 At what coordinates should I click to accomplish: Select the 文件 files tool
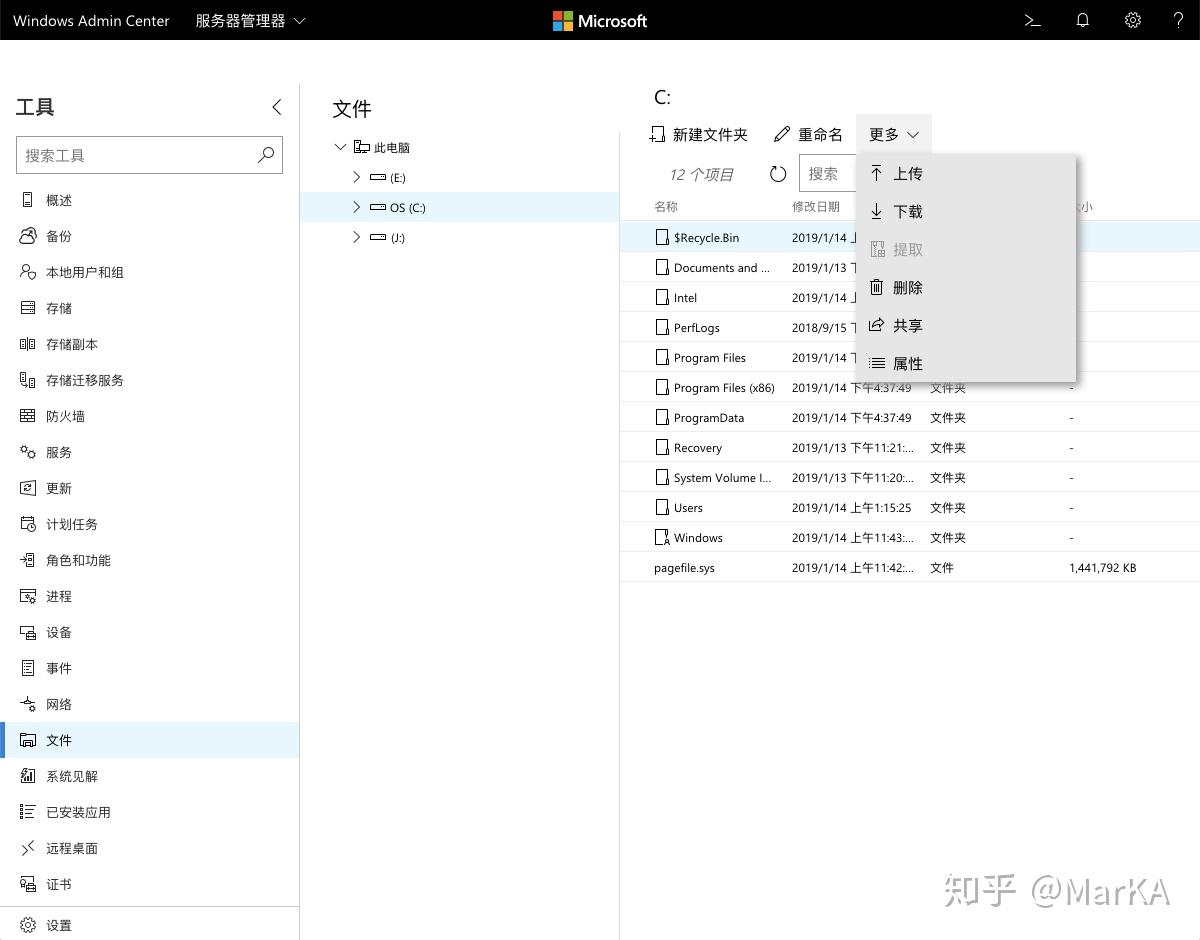coord(149,740)
